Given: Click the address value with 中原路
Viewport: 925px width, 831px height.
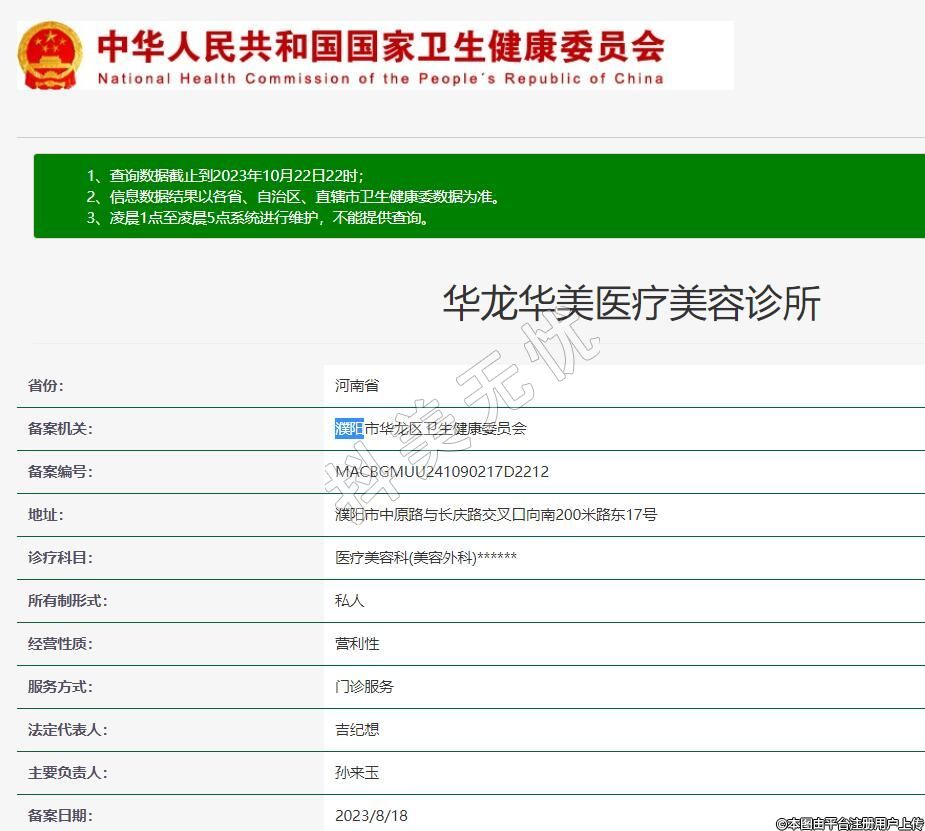Looking at the screenshot, I should pyautogui.click(x=495, y=515).
